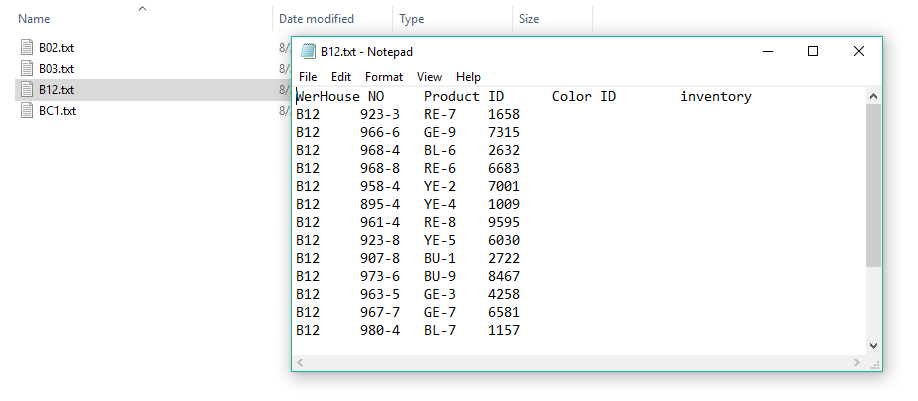Click the 'Color' header word
The width and height of the screenshot is (918, 401).
572,97
